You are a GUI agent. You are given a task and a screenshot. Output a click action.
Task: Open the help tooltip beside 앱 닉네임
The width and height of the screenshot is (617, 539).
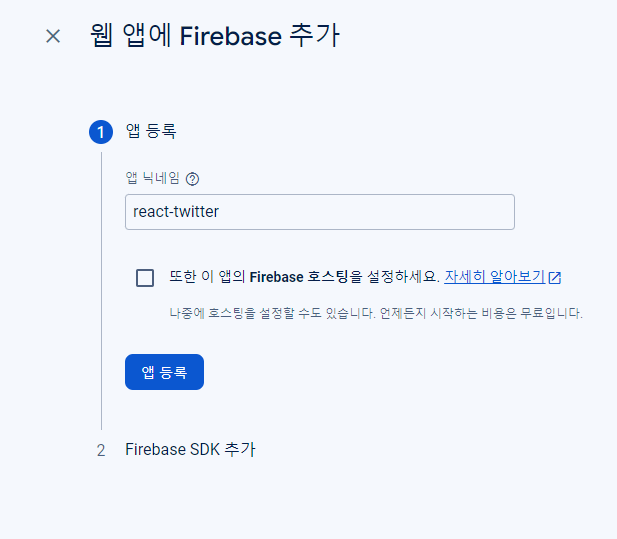pyautogui.click(x=192, y=179)
